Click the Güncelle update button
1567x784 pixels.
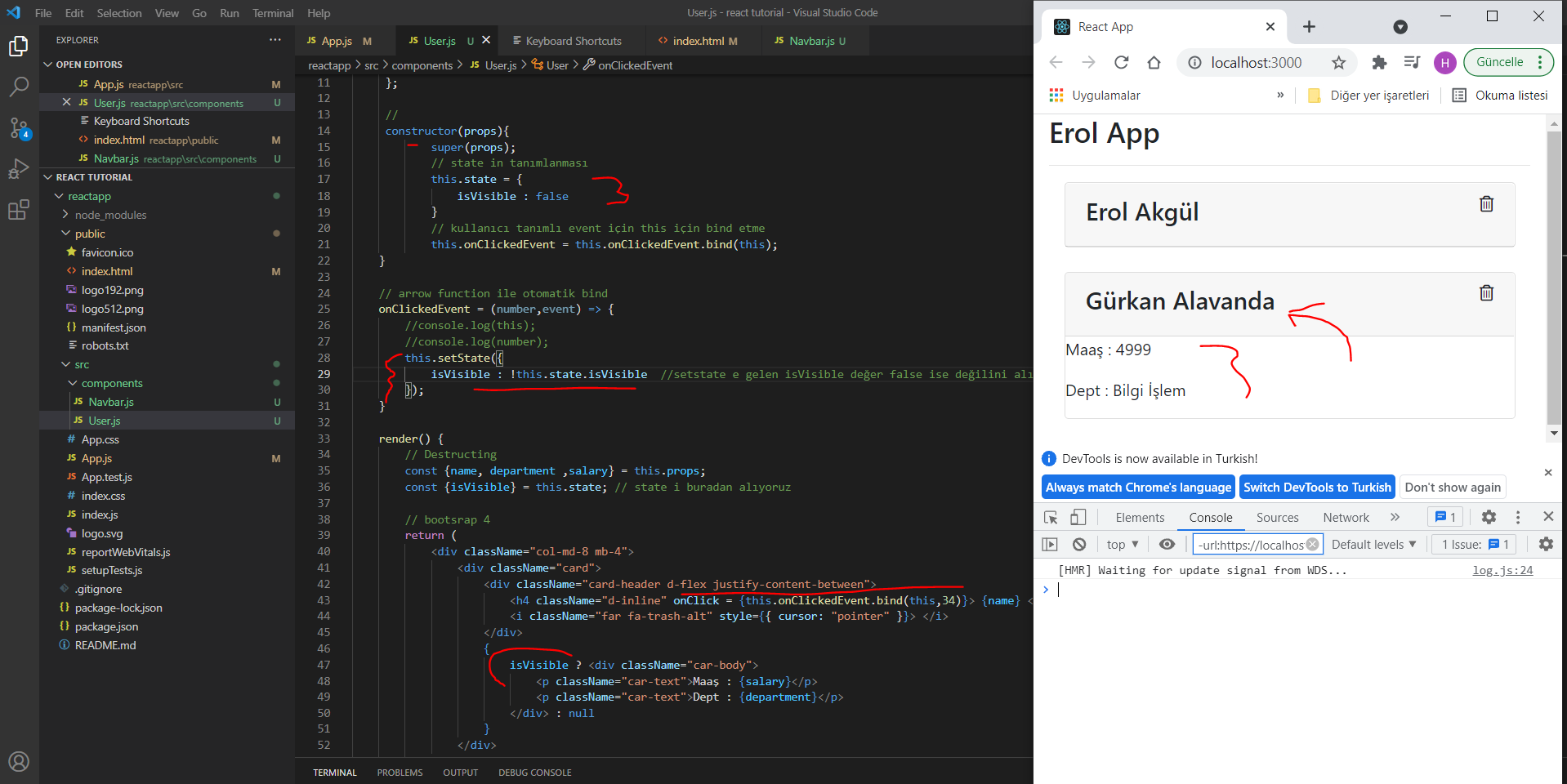click(x=1499, y=62)
